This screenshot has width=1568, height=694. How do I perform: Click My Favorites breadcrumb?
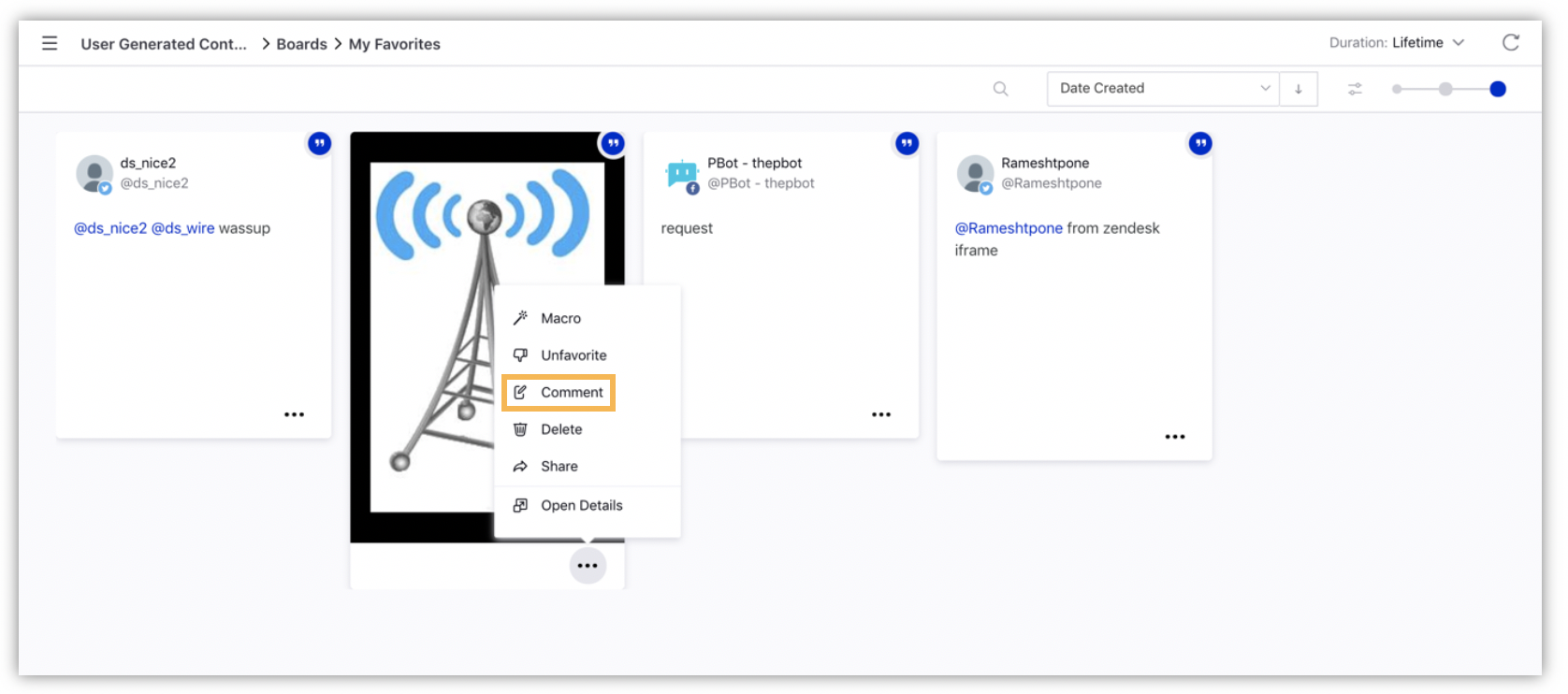click(x=394, y=44)
